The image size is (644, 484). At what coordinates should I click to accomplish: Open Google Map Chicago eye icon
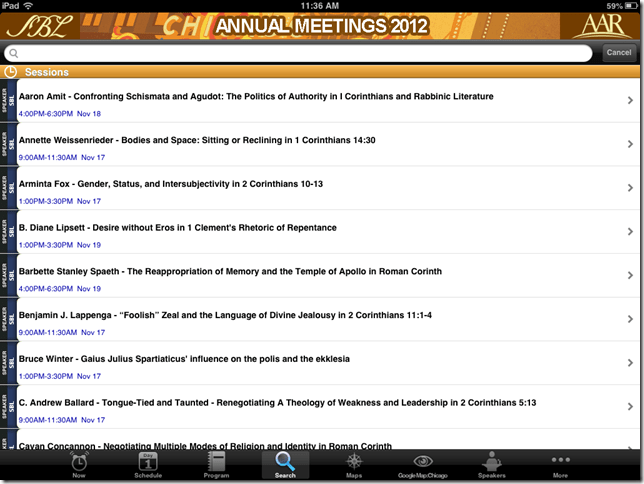coord(423,461)
